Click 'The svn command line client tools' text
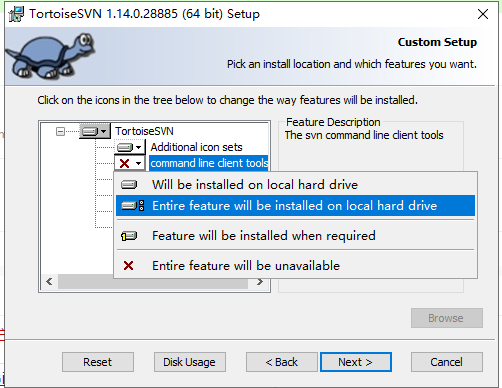 pyautogui.click(x=364, y=135)
